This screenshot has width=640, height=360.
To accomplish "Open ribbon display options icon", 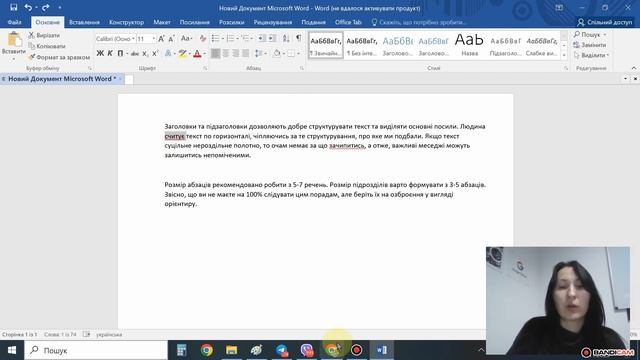I will pos(559,8).
